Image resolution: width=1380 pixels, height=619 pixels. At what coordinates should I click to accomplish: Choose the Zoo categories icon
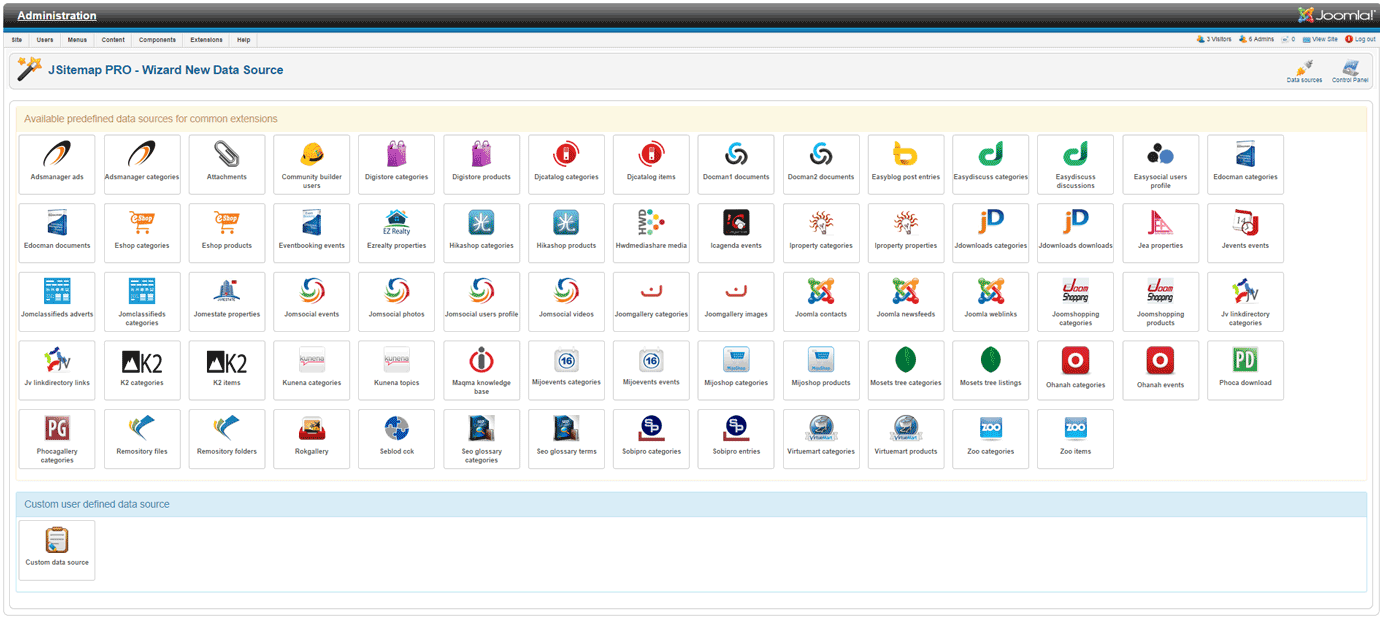pyautogui.click(x=990, y=438)
